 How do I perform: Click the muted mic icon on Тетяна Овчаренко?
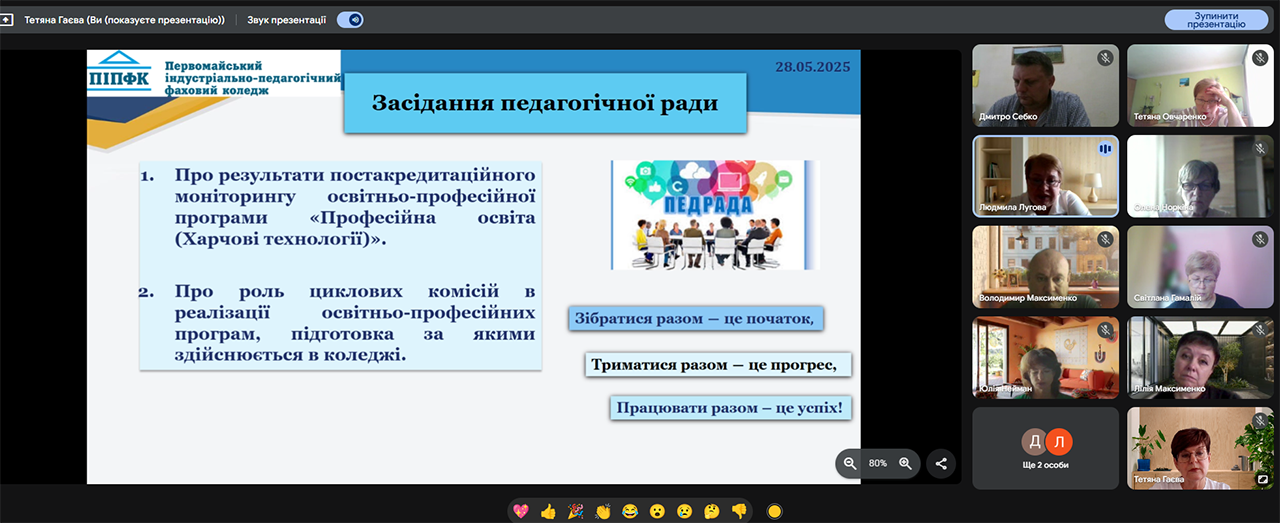(1260, 58)
